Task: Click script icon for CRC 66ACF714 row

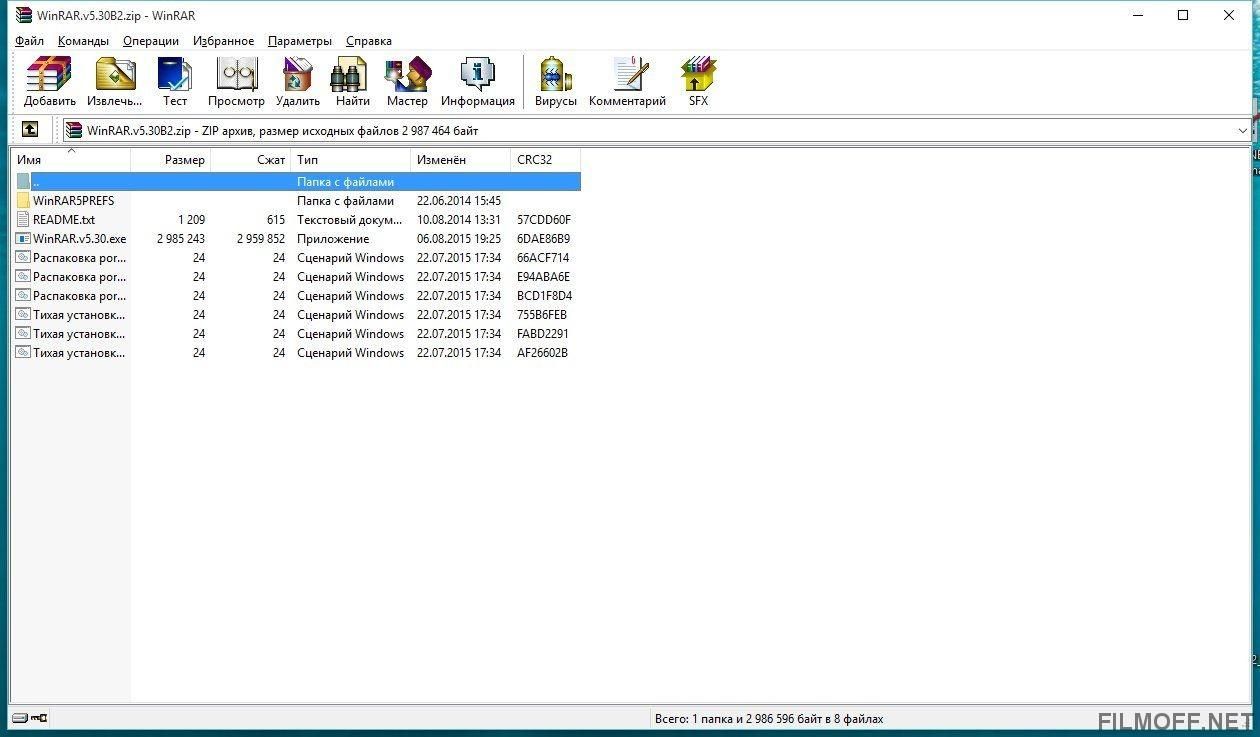Action: click(x=23, y=257)
